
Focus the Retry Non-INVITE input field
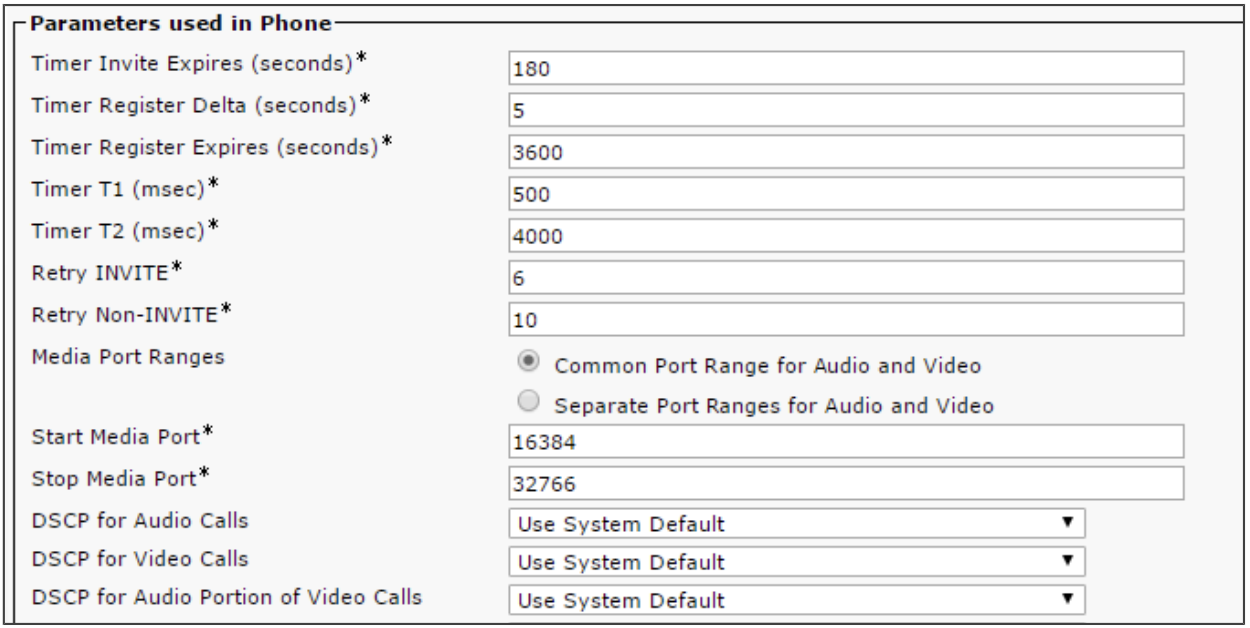click(846, 319)
